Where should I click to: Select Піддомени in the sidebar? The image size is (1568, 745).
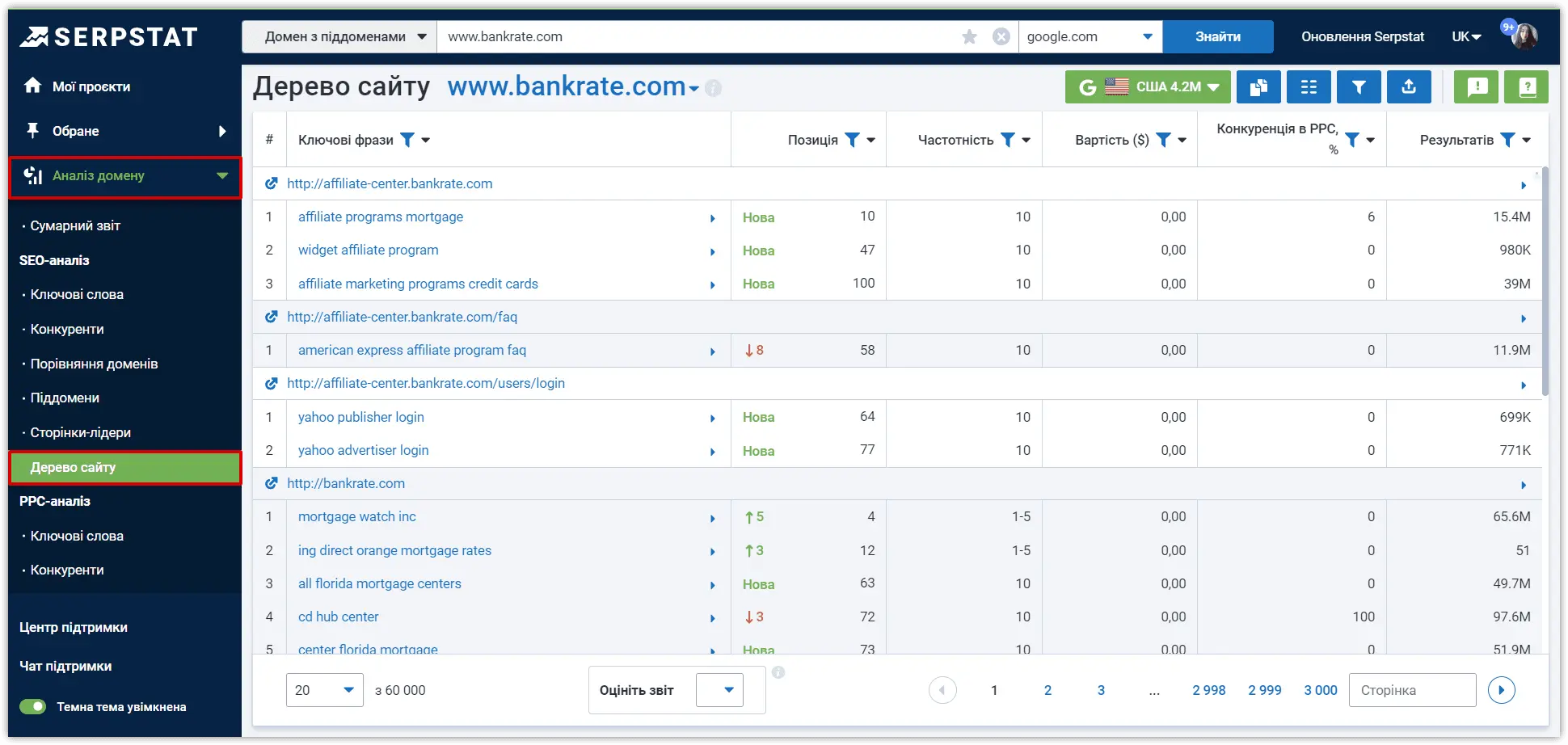click(65, 398)
